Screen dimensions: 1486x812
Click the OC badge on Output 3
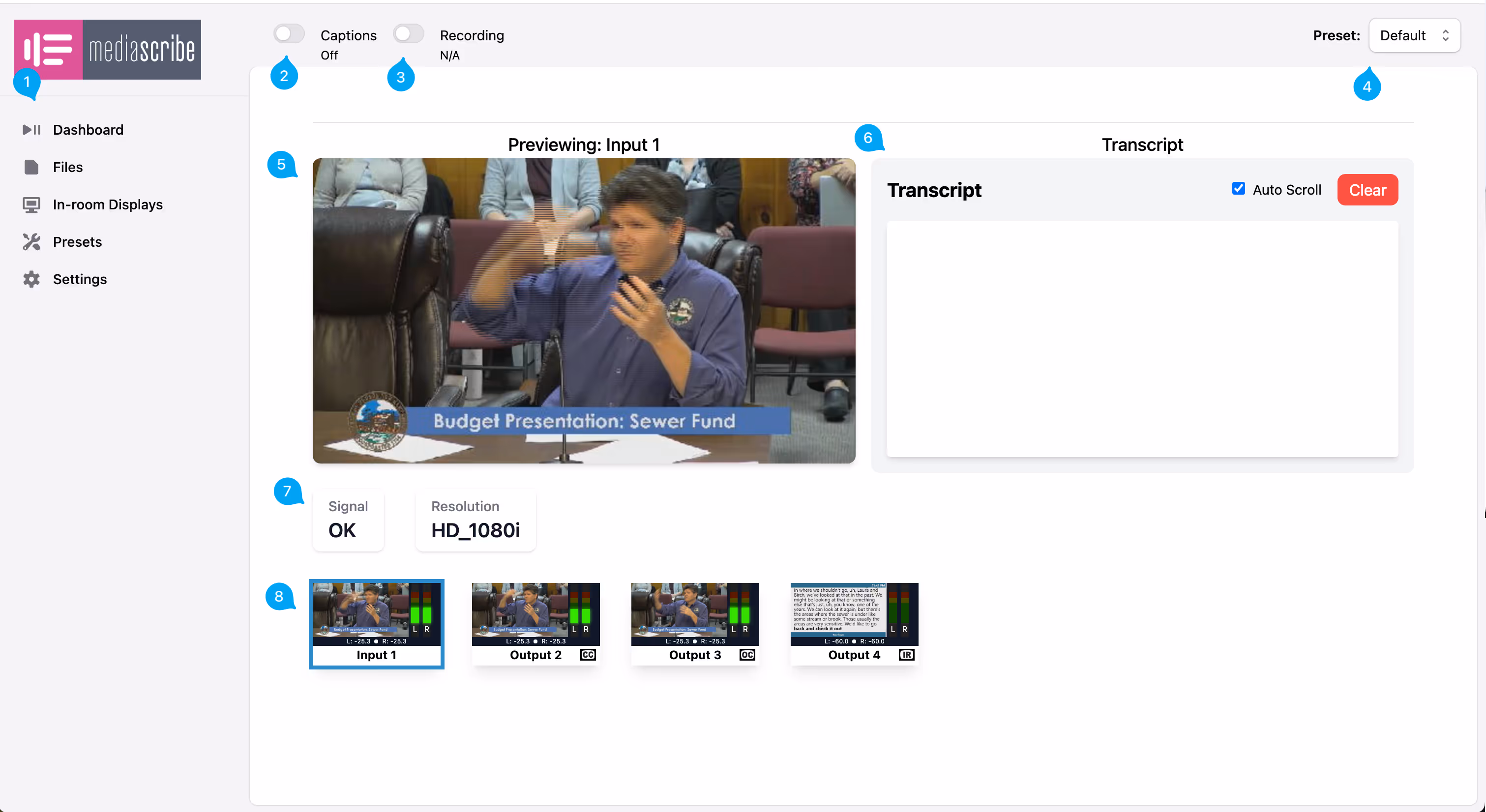coord(746,655)
